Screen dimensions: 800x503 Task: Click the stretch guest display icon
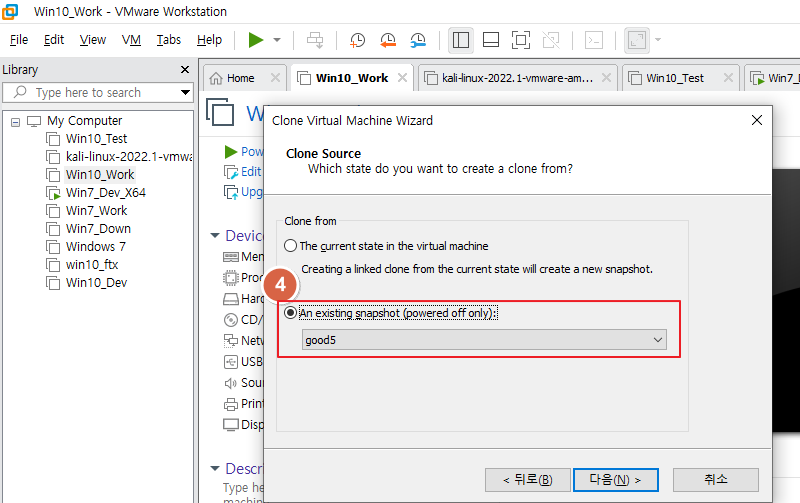(637, 40)
